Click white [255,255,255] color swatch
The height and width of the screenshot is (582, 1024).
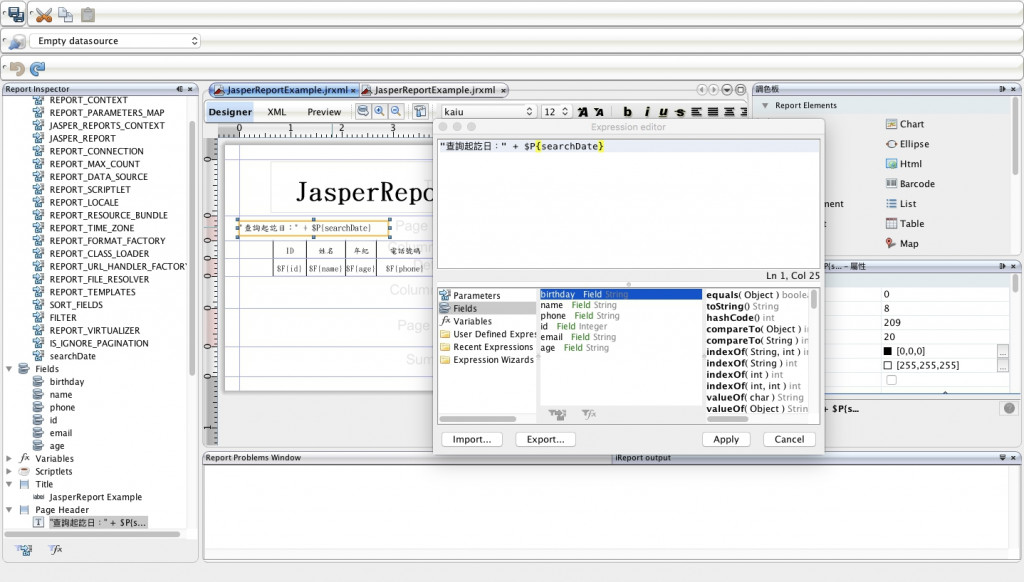click(888, 366)
